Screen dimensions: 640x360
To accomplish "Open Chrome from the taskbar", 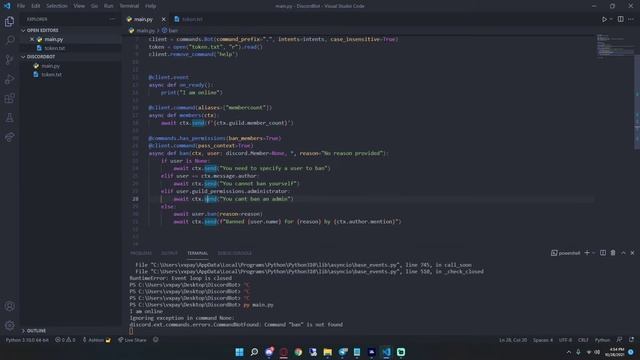I will coord(298,352).
